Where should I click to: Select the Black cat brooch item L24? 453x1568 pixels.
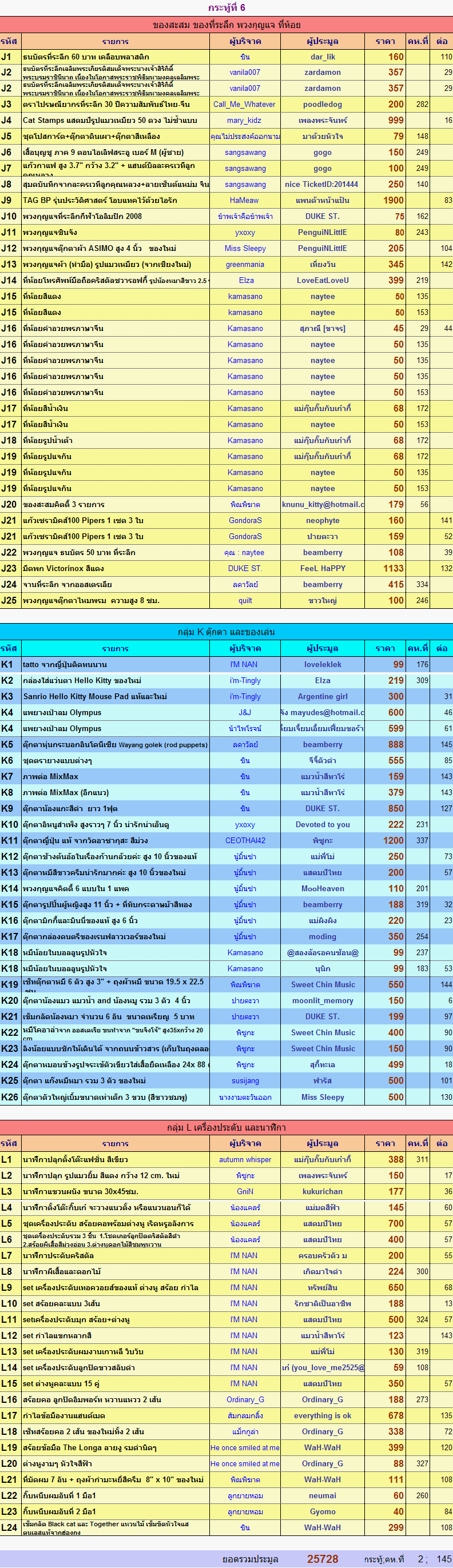pos(106,1527)
